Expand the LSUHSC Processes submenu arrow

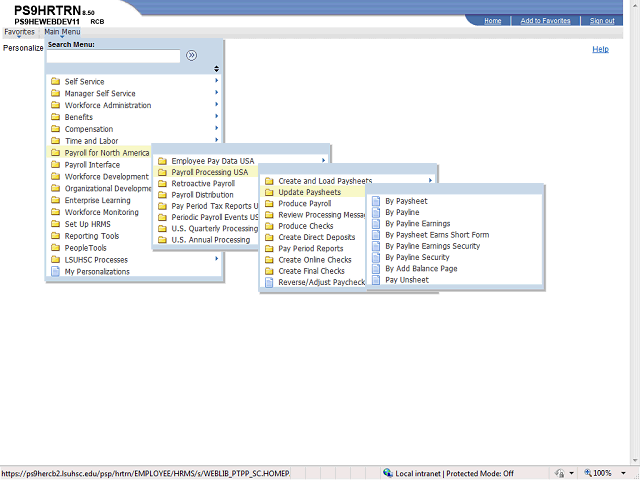click(x=216, y=259)
